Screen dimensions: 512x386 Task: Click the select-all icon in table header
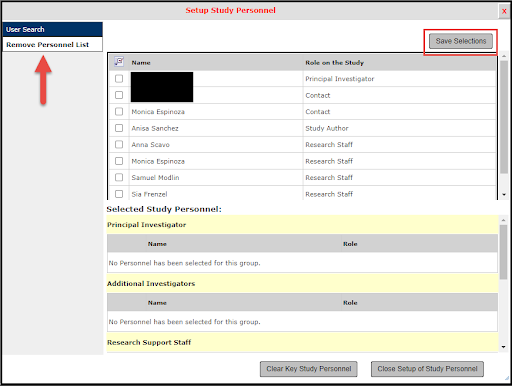[x=119, y=61]
